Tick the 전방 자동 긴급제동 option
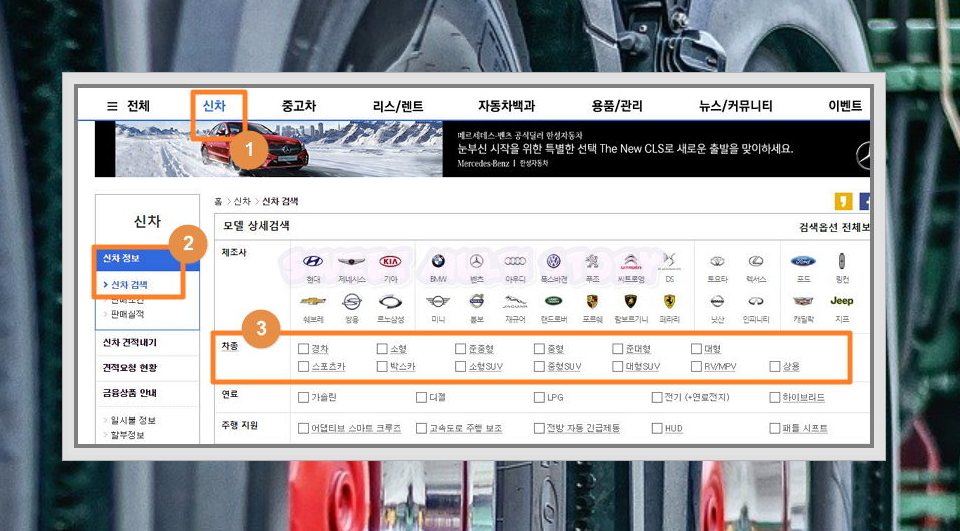 539,428
